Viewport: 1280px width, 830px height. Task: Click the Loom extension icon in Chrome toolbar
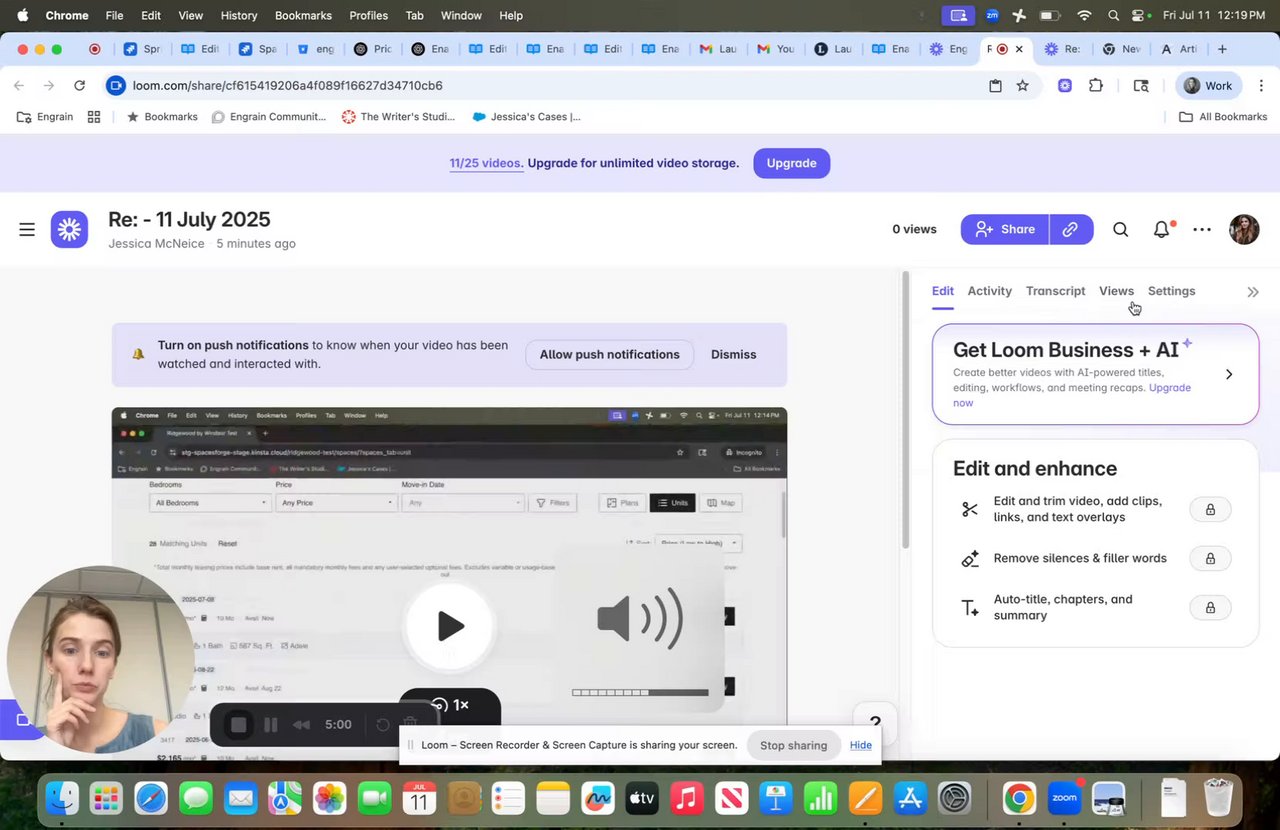[1065, 86]
